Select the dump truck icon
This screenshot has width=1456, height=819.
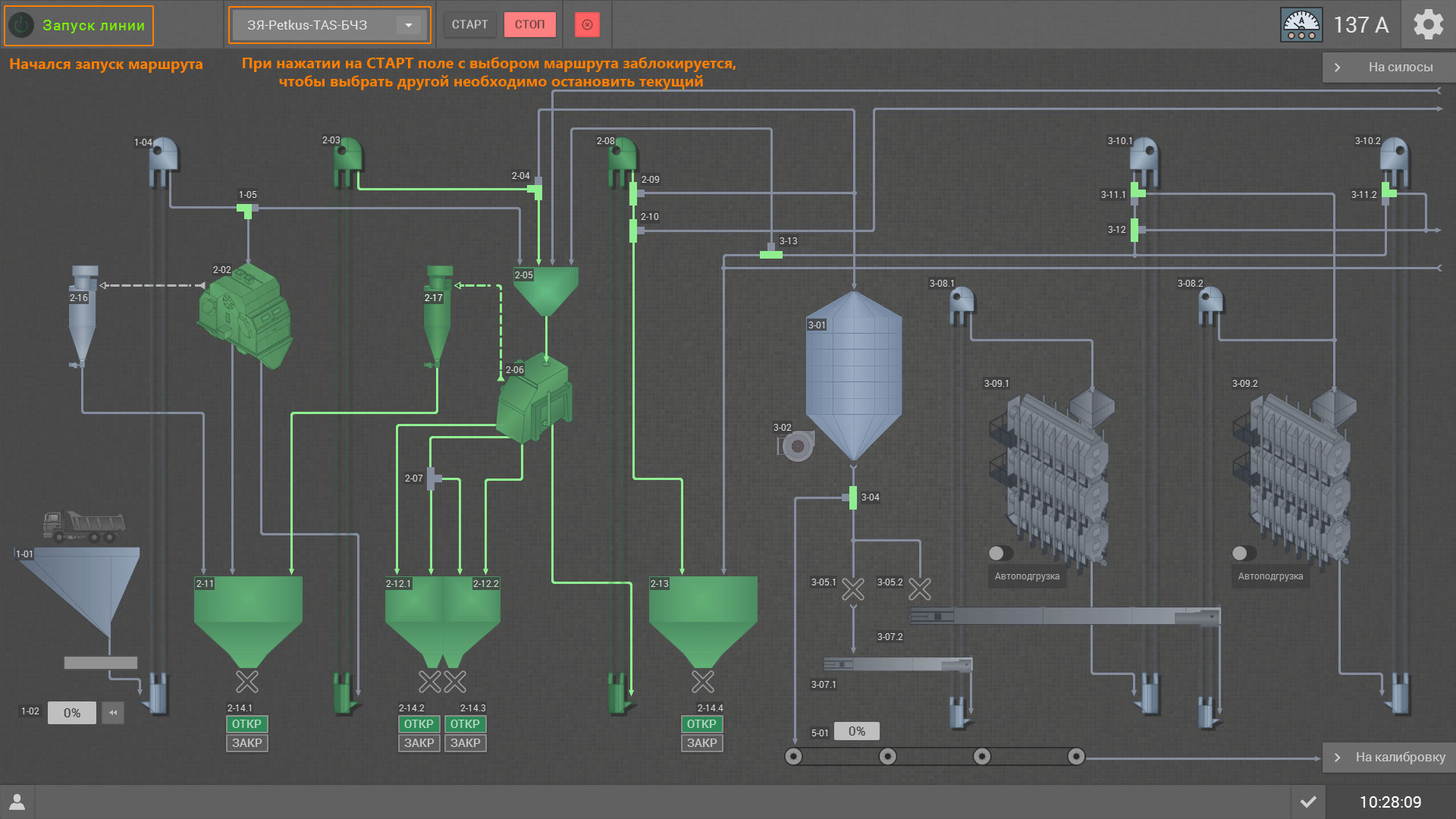tap(83, 527)
